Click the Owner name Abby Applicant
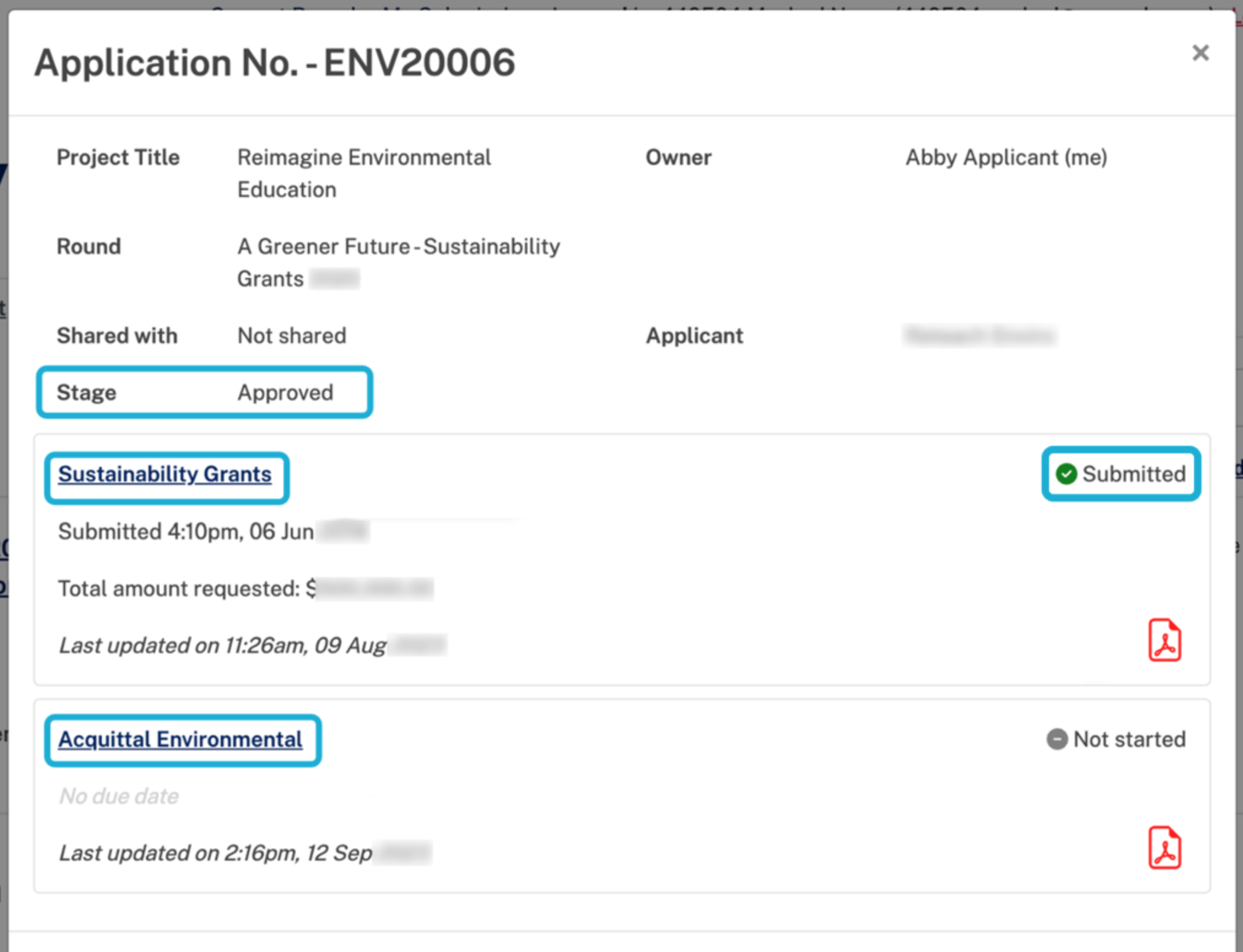 [x=1006, y=158]
